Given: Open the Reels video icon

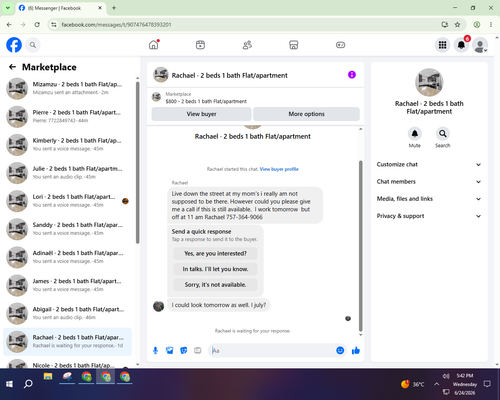Looking at the screenshot, I should pyautogui.click(x=200, y=45).
